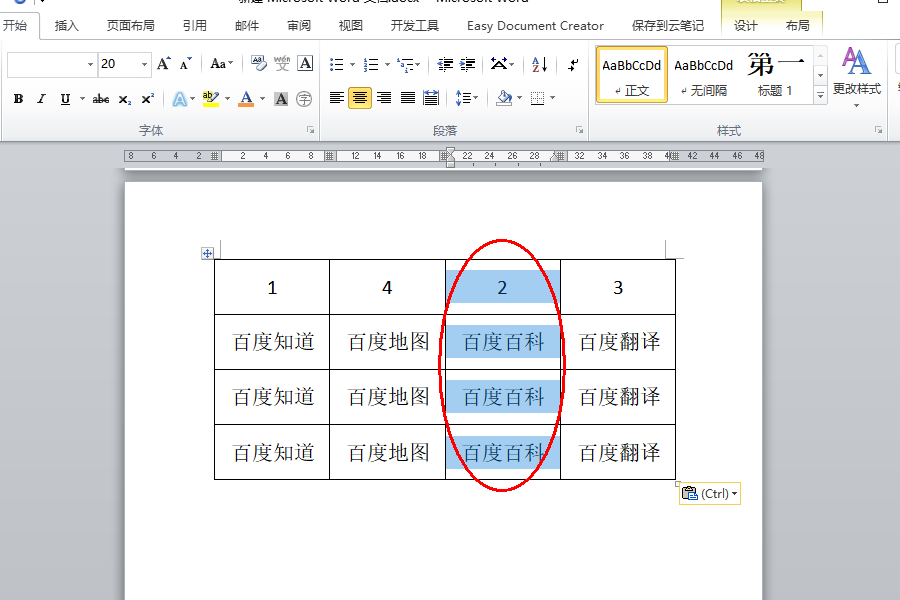Click the Numbering list icon
Viewport: 900px width, 600px height.
371,64
